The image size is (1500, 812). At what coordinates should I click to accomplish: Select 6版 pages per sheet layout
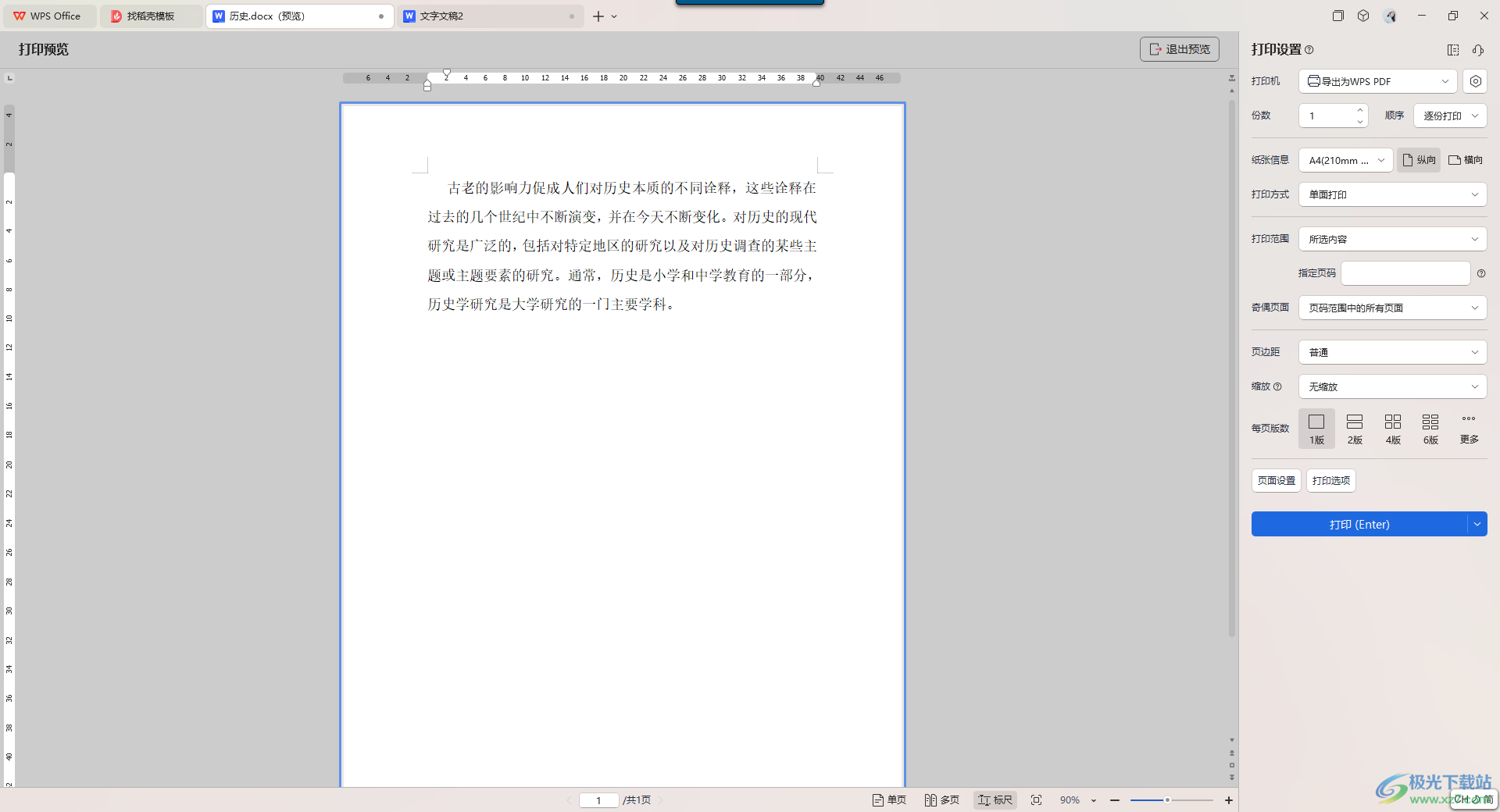(1430, 429)
